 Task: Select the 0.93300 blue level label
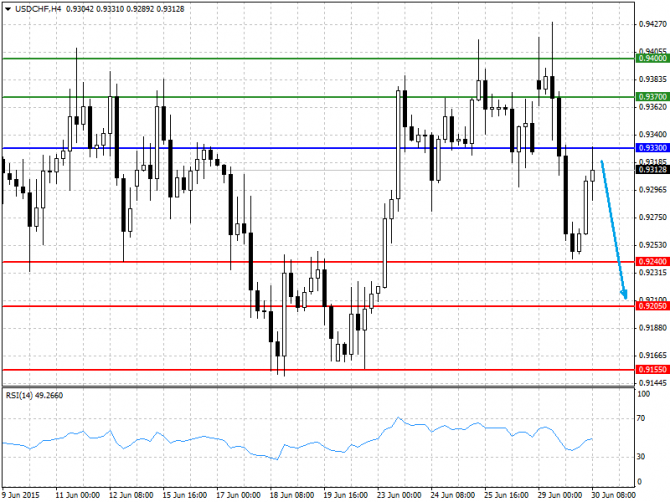(x=652, y=148)
